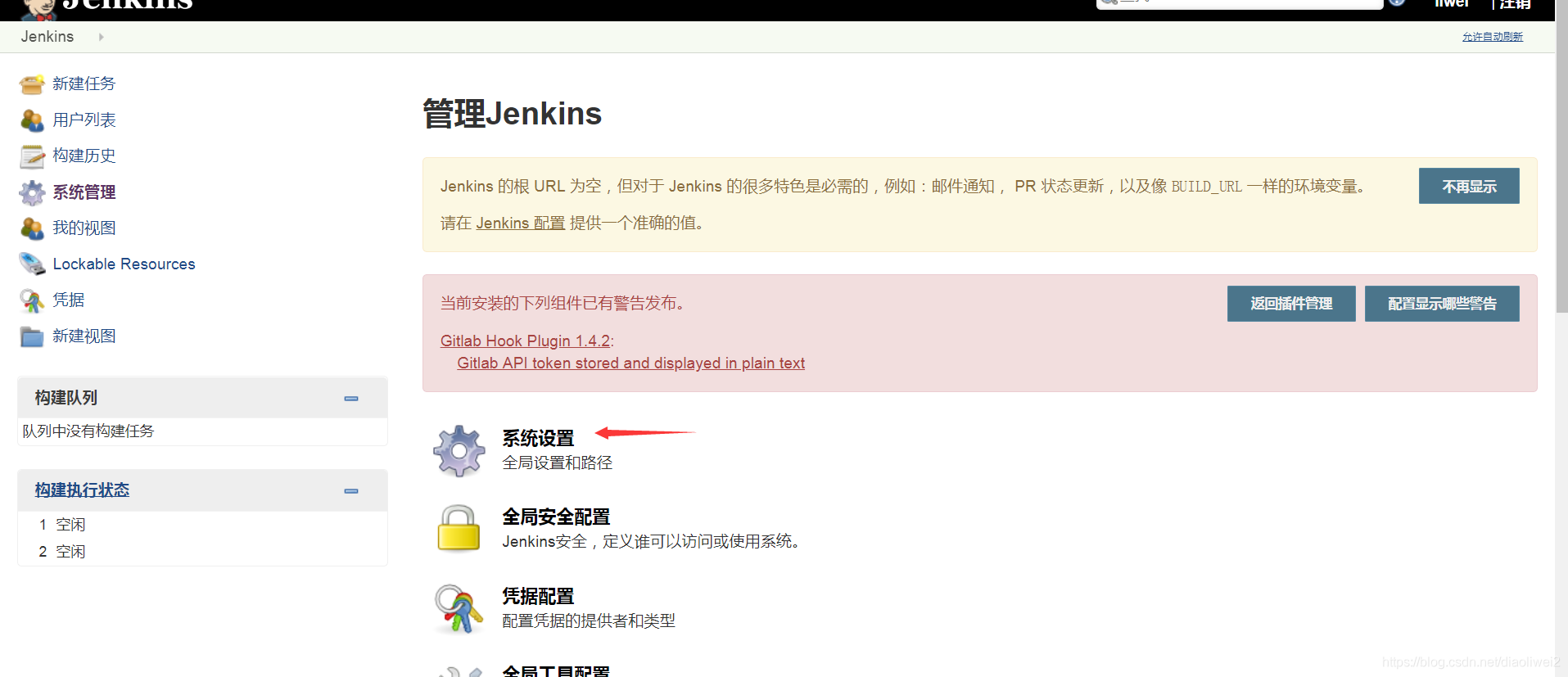Screen dimensions: 1568x677
Task: Open 系统设置 heading link
Action: point(538,438)
